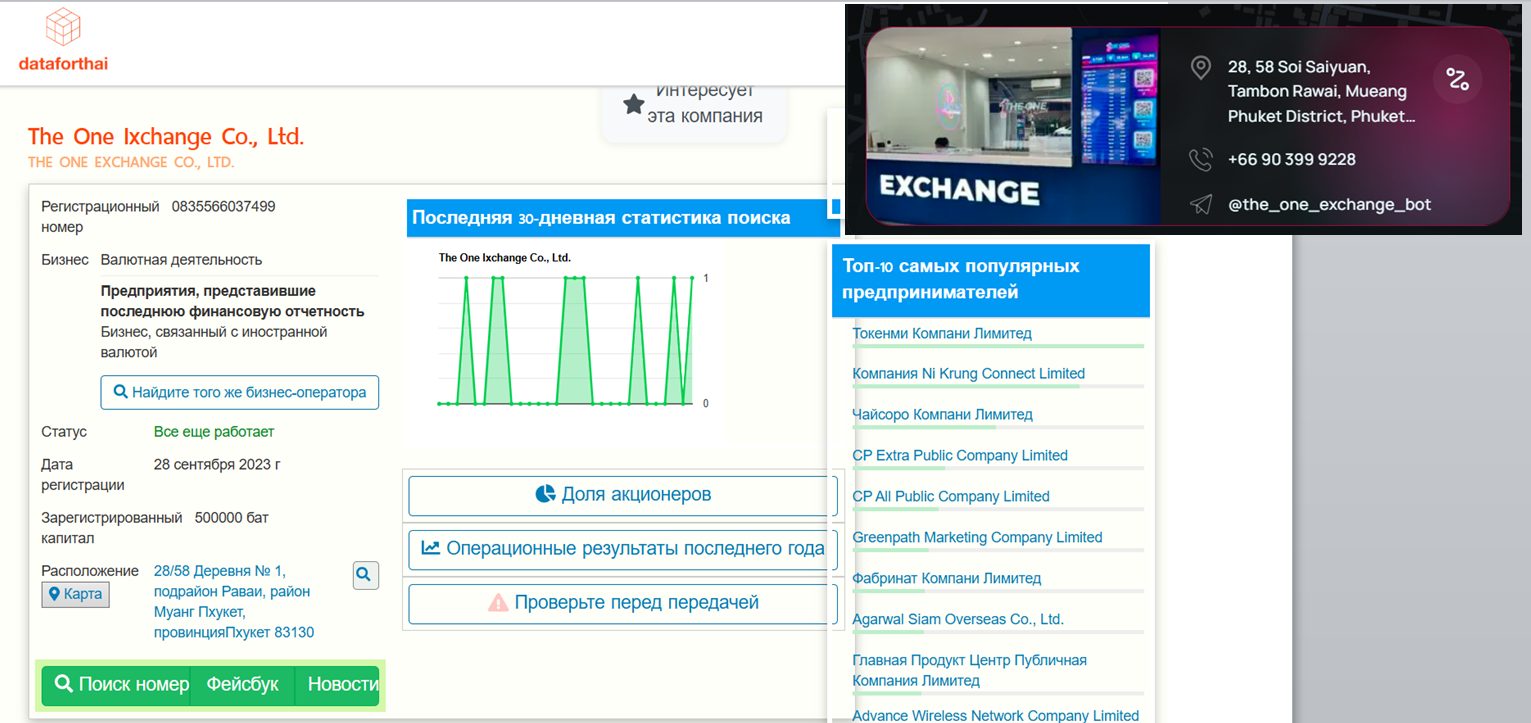
Task: Select 'Чайсоро Компани Лимитед' link
Action: coord(943,414)
